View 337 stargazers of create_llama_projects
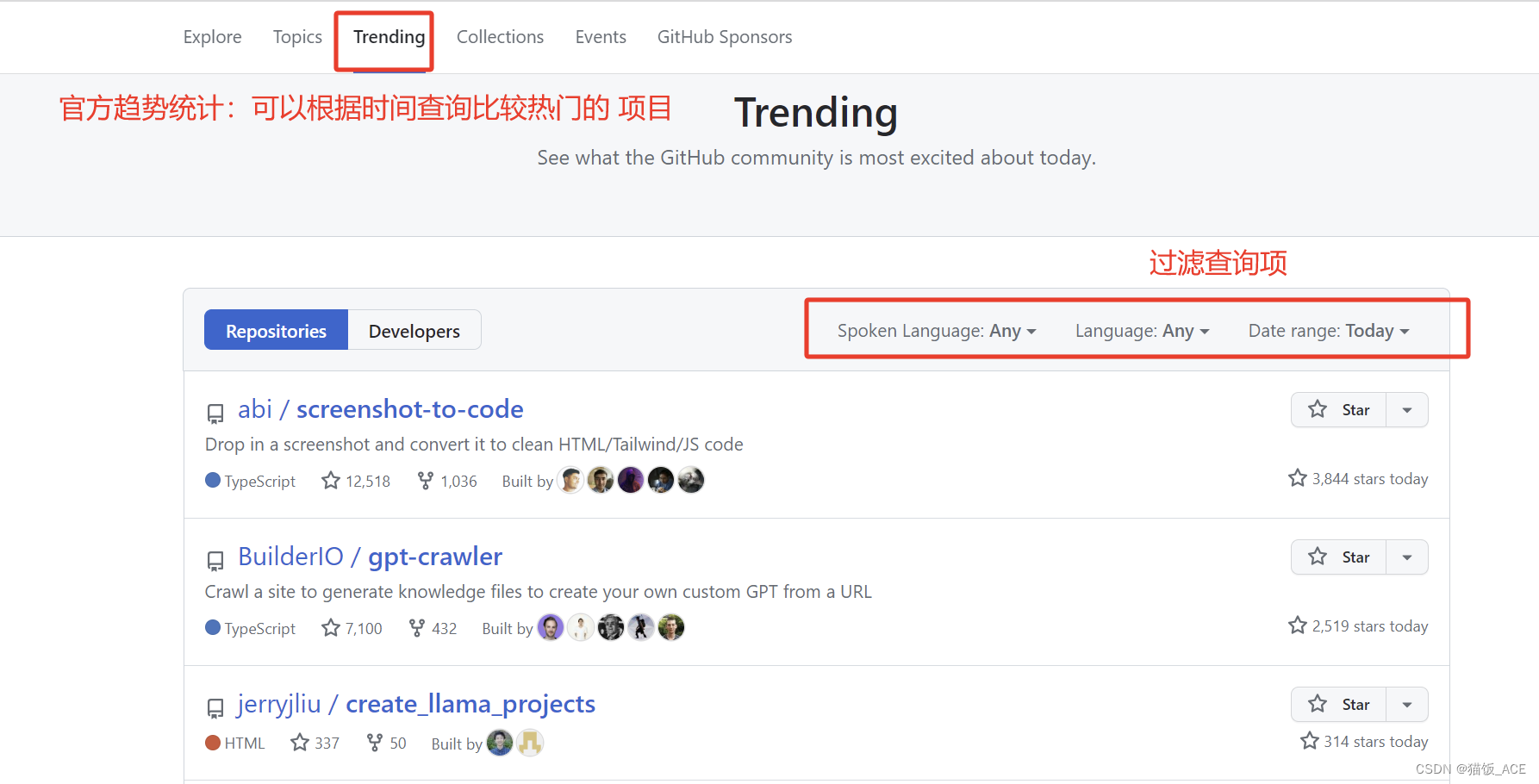This screenshot has height=784, width=1539. 315,743
